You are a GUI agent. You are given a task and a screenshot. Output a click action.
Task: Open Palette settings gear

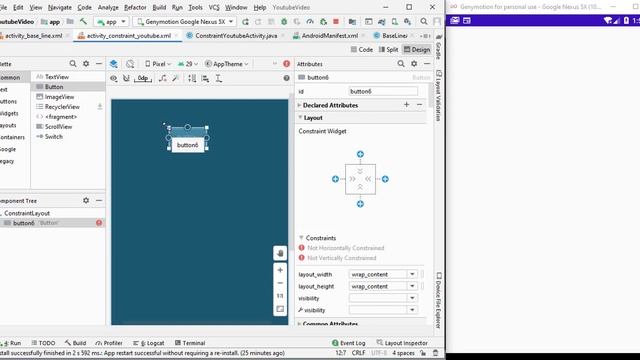(86, 64)
